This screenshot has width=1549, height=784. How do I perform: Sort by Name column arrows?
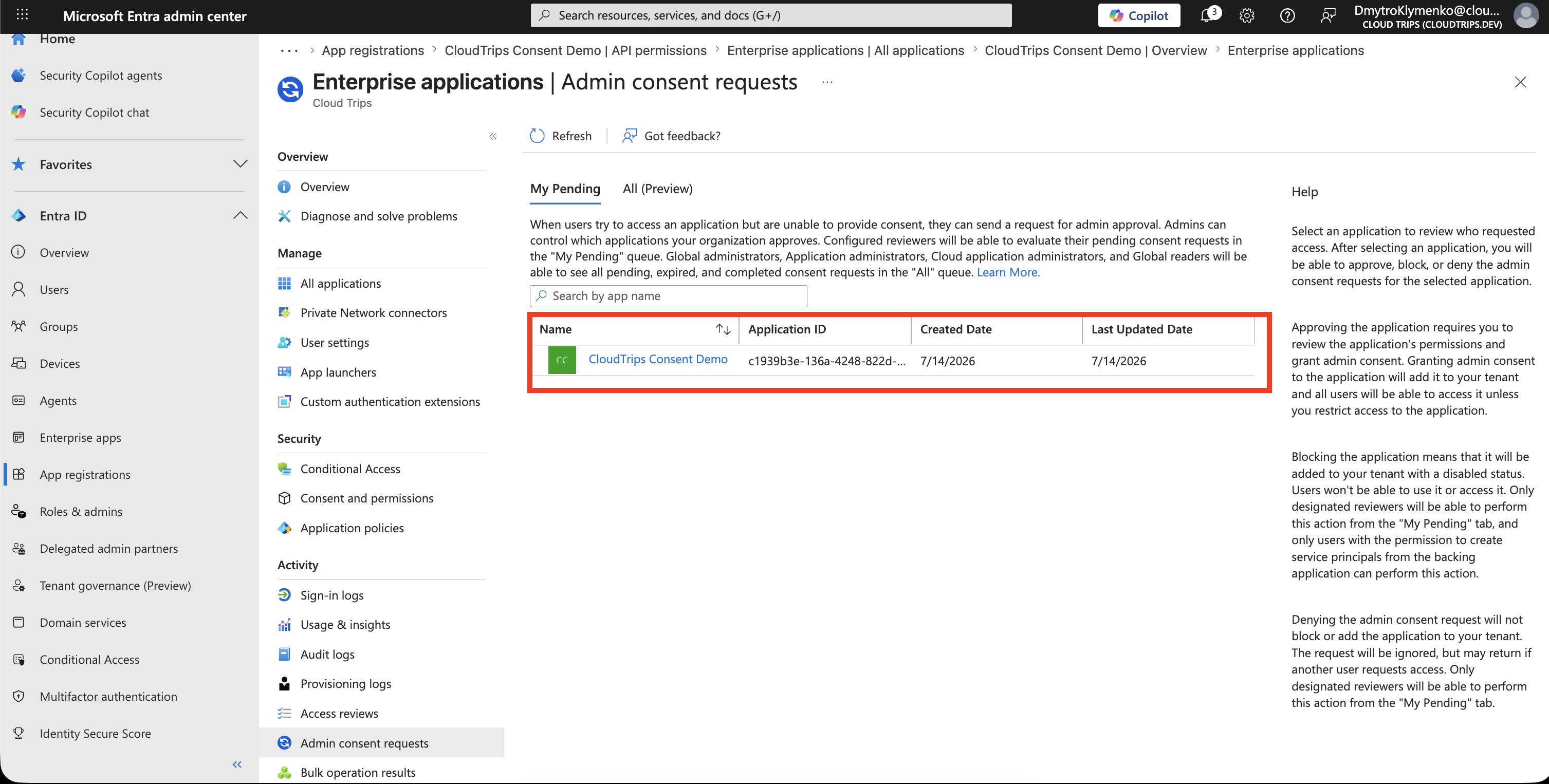pyautogui.click(x=723, y=329)
